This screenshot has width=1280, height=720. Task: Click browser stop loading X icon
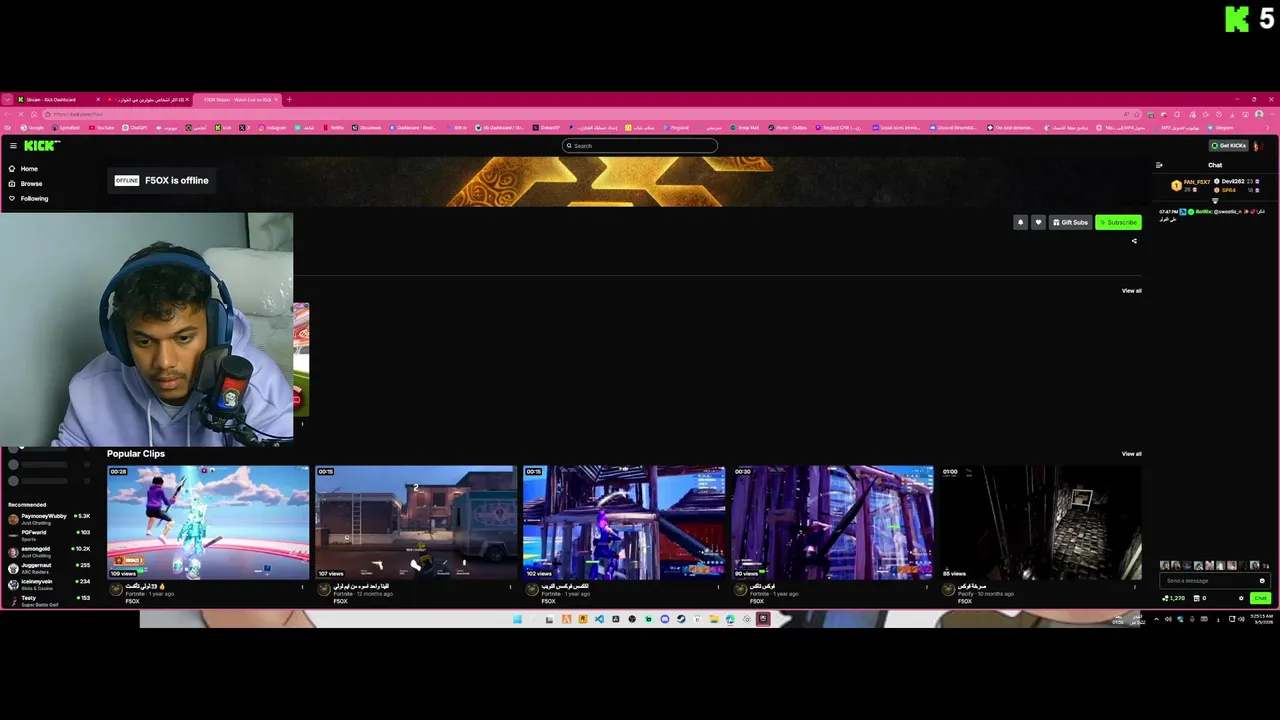coord(22,114)
